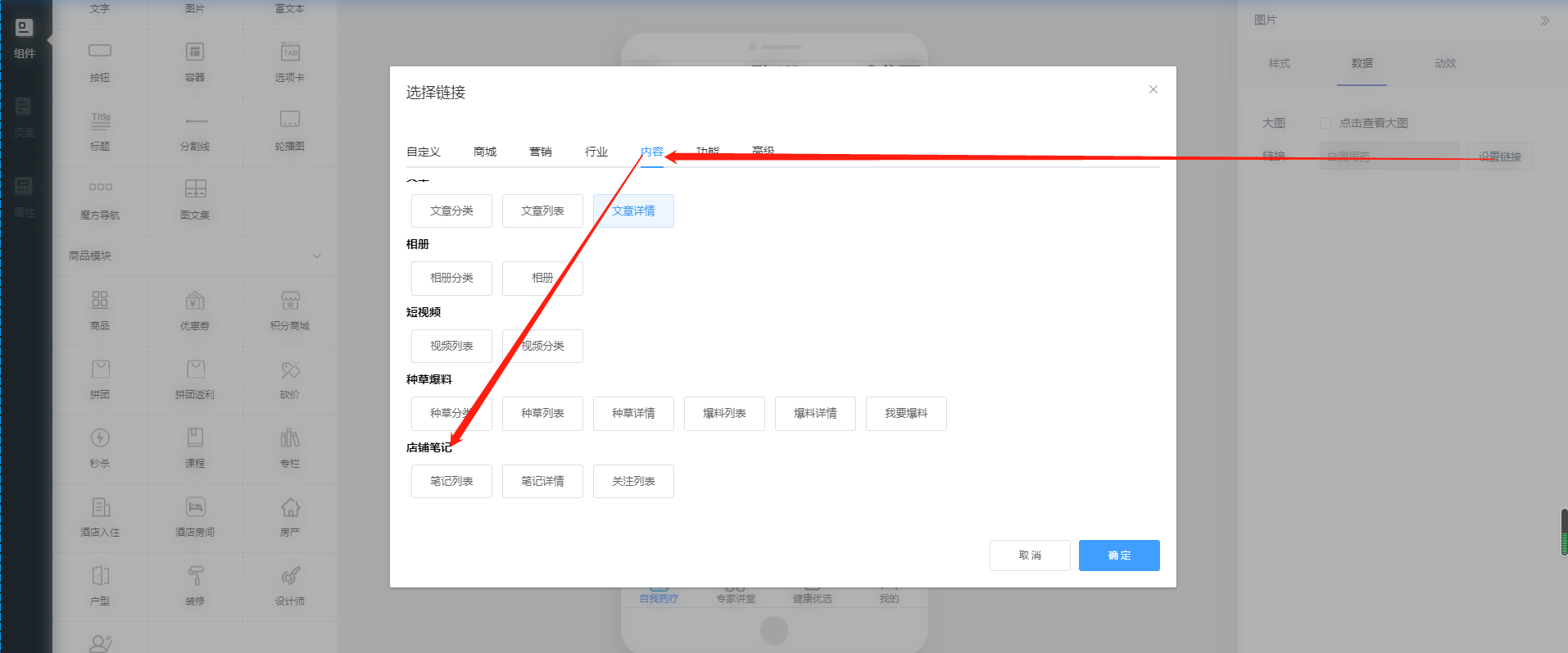Switch to 样式 tab in right panel

coord(1279,63)
